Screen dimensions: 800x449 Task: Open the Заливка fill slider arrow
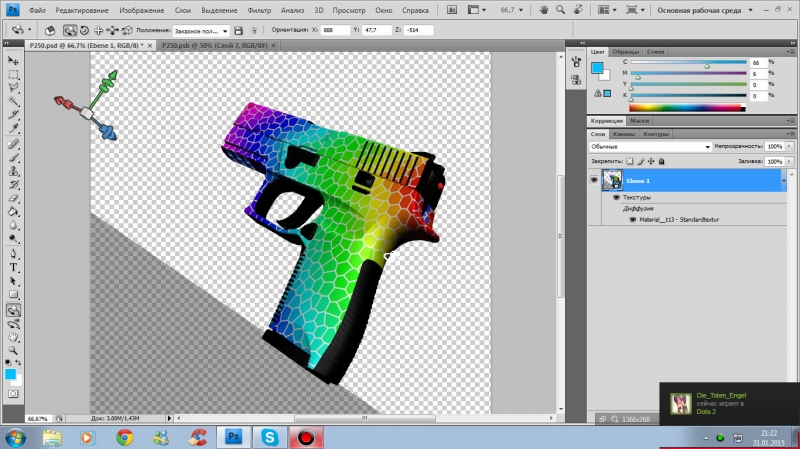point(789,161)
